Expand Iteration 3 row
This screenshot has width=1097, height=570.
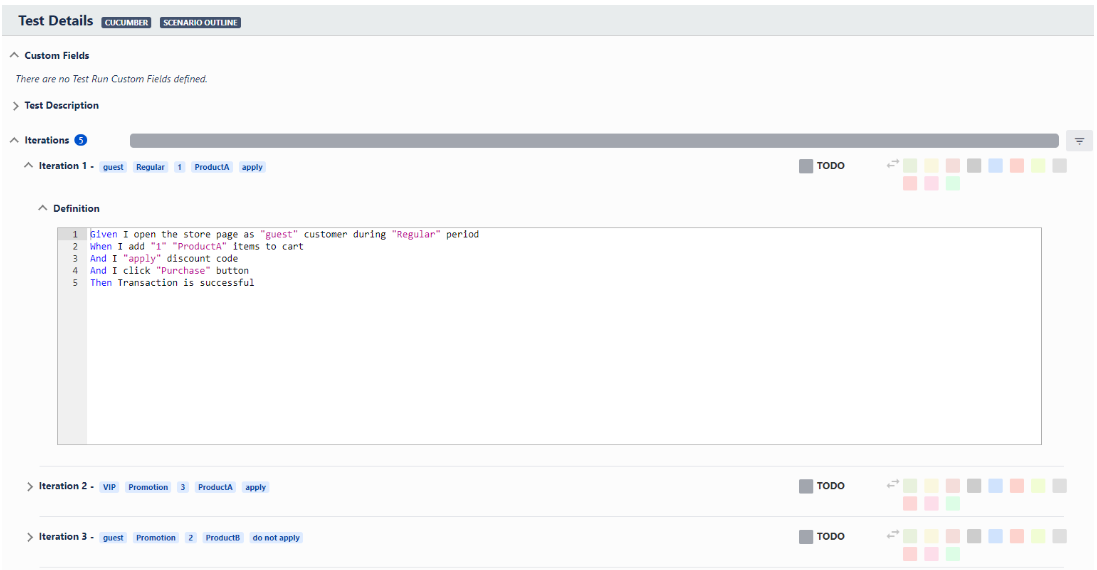(x=29, y=537)
